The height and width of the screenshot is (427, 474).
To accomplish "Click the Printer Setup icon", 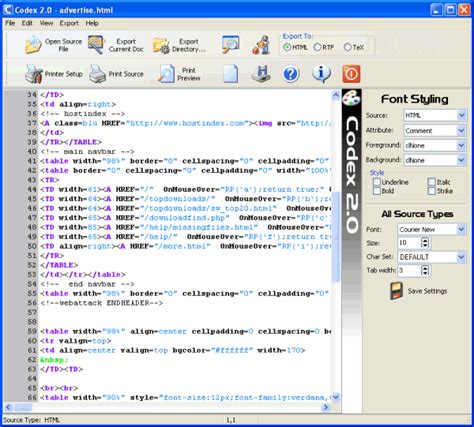I will pos(34,74).
